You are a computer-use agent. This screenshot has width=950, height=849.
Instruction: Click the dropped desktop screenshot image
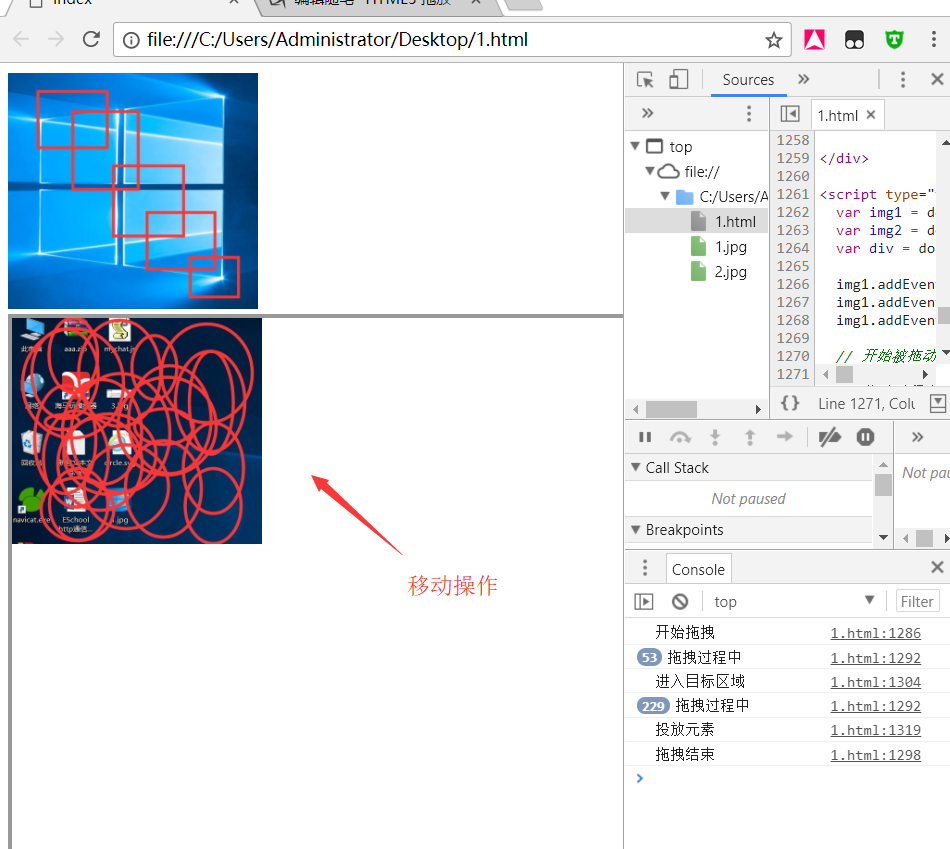(137, 431)
